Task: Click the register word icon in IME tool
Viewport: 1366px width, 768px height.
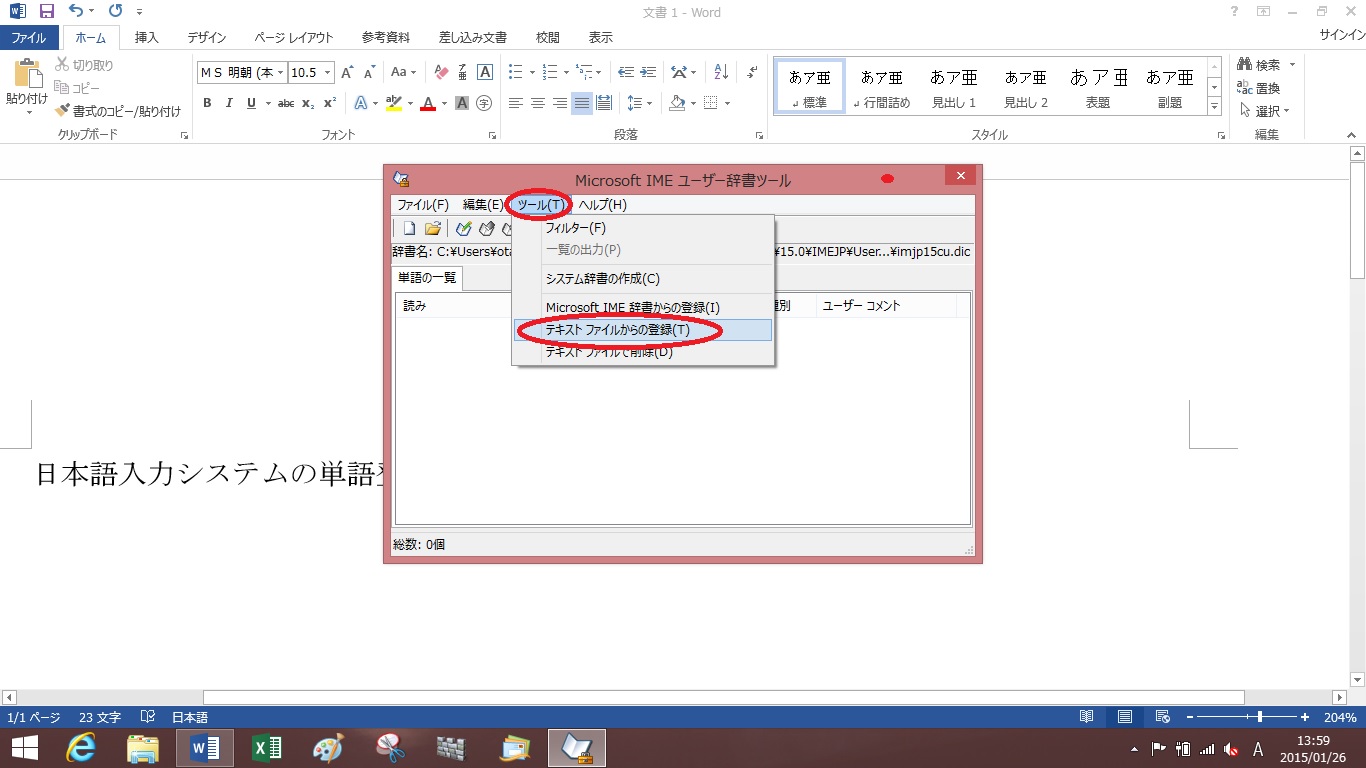Action: 463,229
